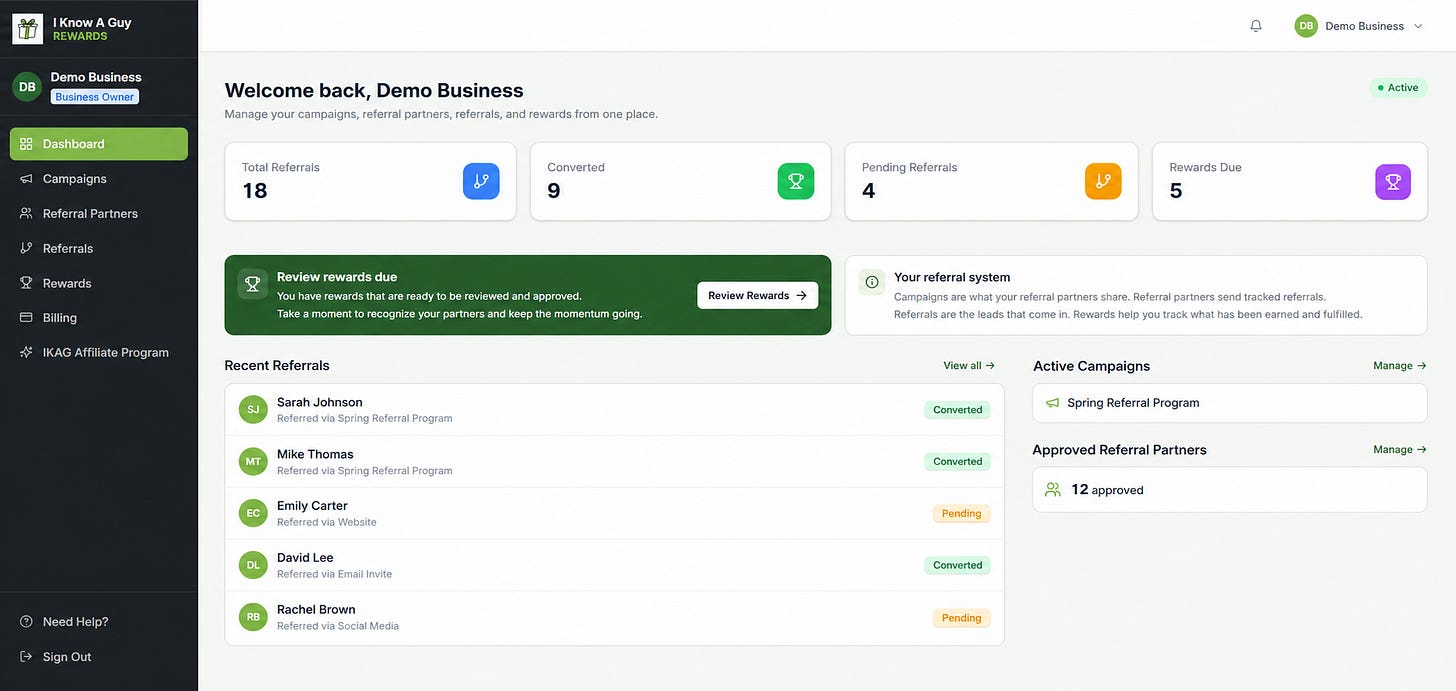The height and width of the screenshot is (691, 1456).
Task: Go to Referral Partners in sidebar
Action: point(99,214)
